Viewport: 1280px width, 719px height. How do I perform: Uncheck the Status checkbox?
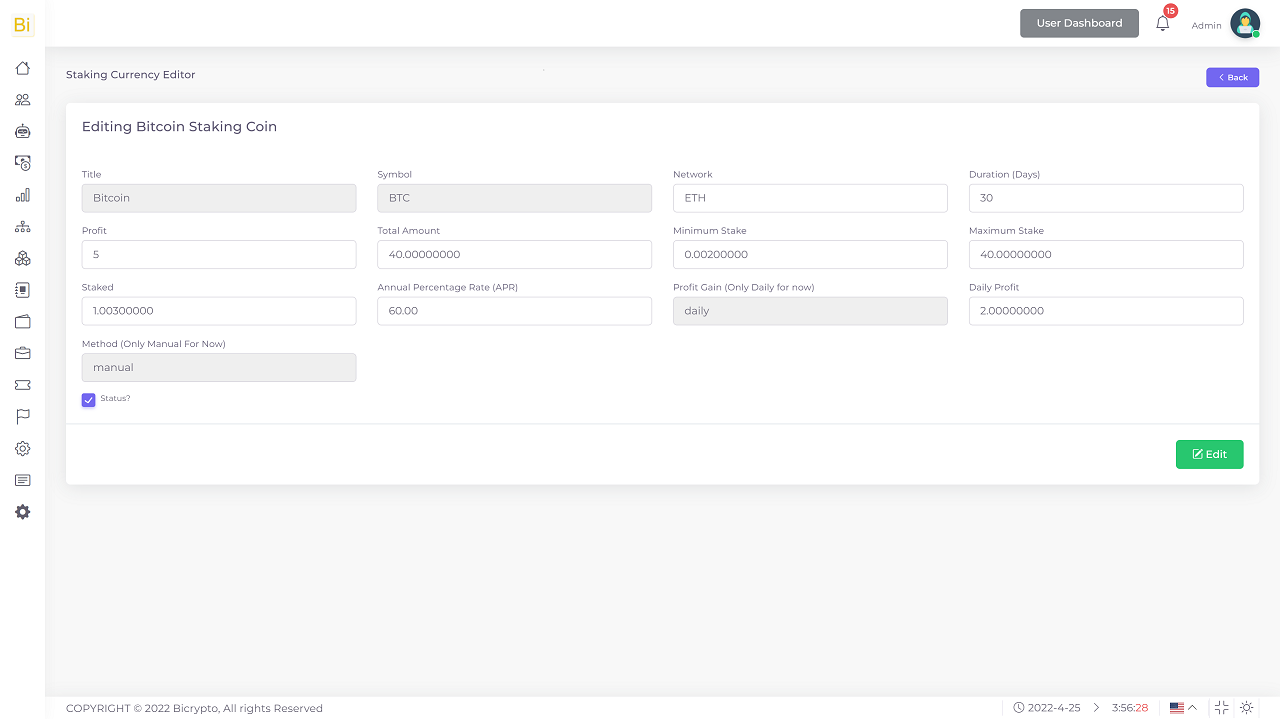pos(89,400)
